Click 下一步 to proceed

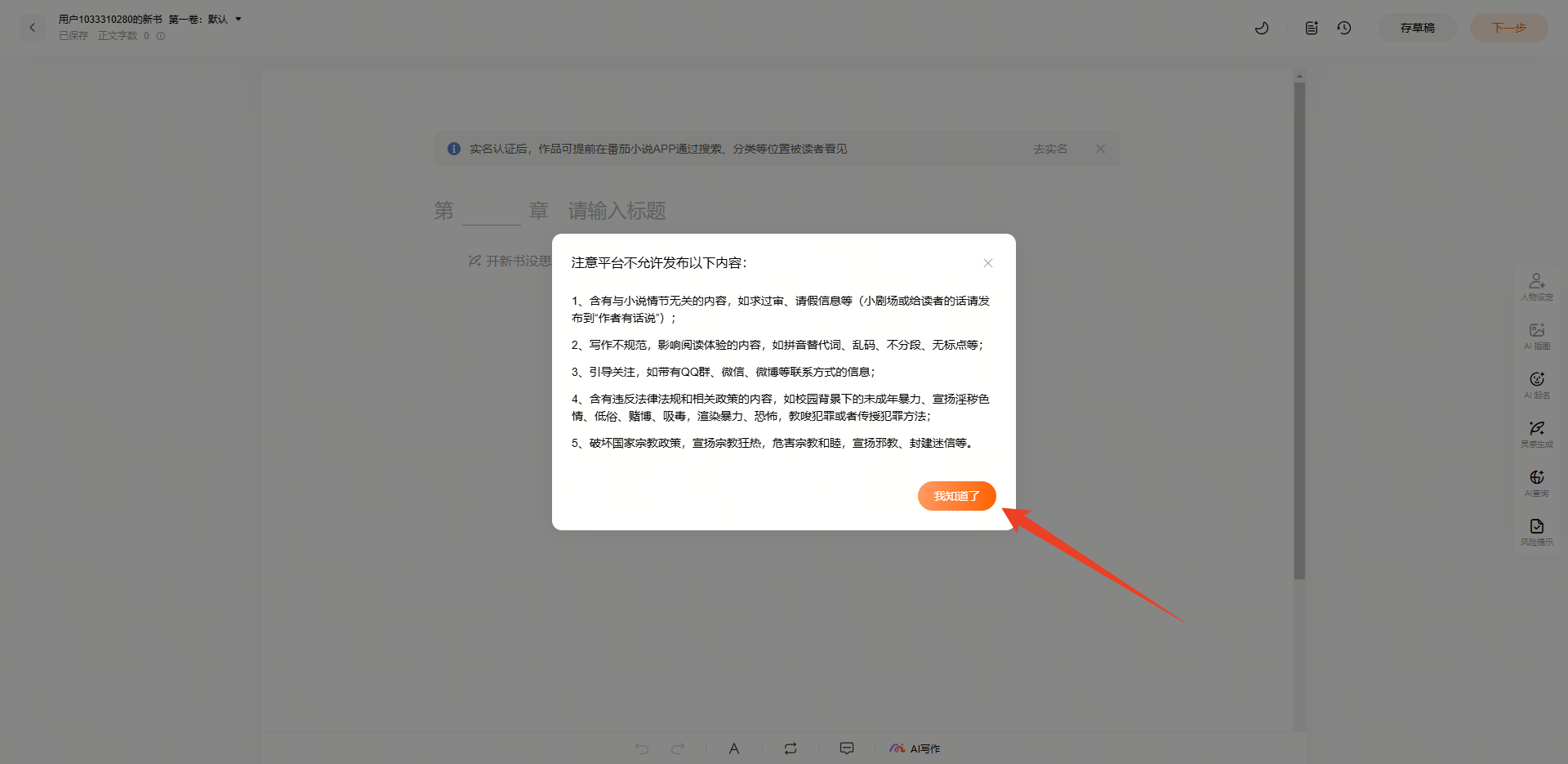[x=1509, y=28]
